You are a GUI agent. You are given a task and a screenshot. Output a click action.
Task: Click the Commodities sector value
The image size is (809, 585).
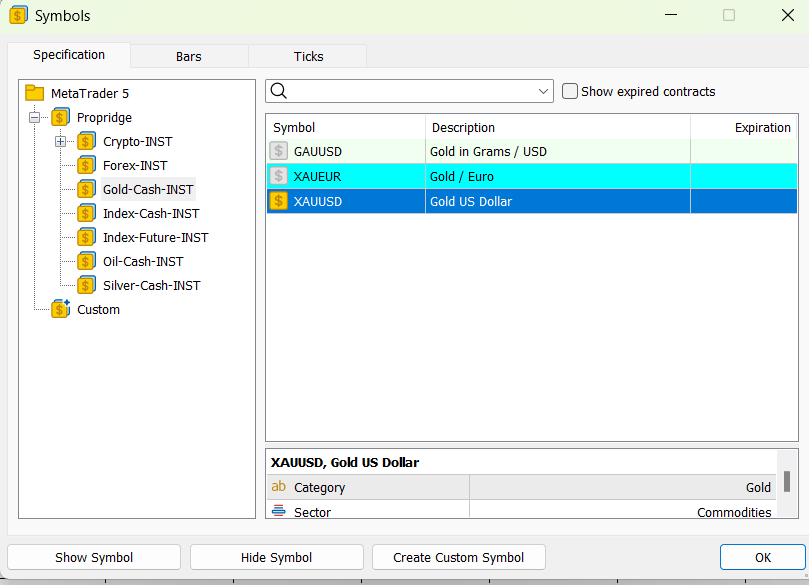click(734, 512)
